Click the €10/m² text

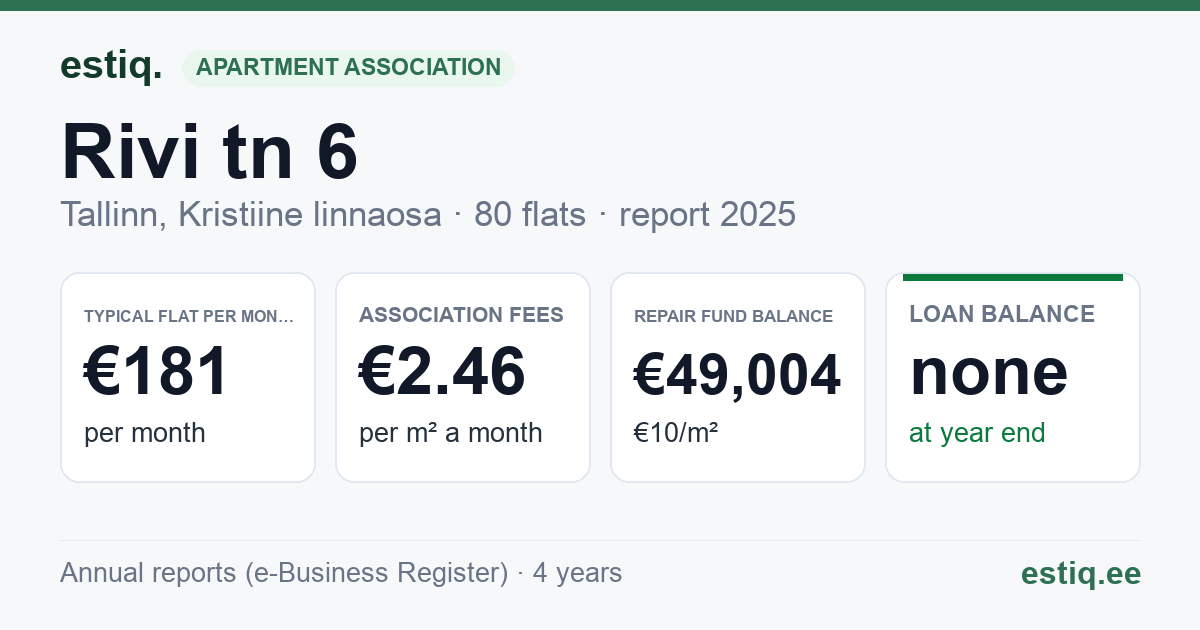click(x=676, y=433)
